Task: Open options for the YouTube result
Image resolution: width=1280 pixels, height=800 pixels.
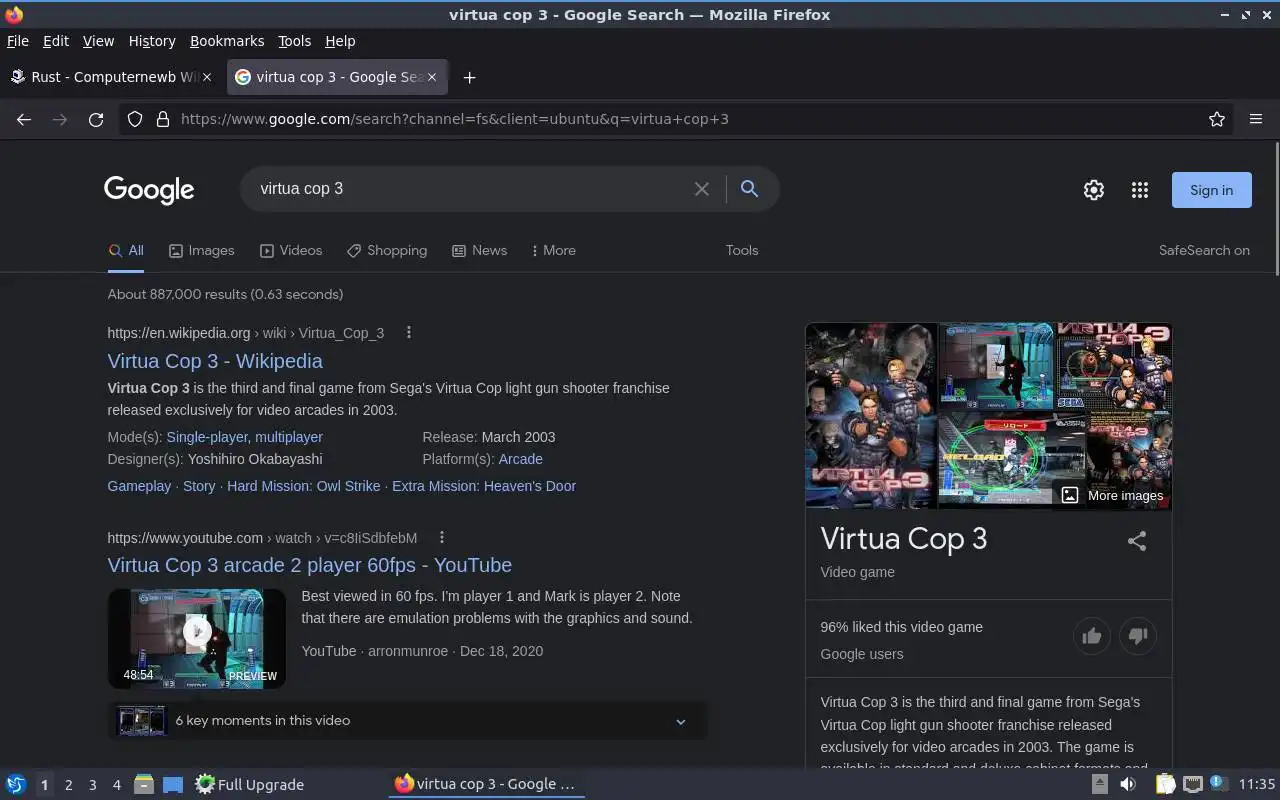Action: click(x=441, y=537)
